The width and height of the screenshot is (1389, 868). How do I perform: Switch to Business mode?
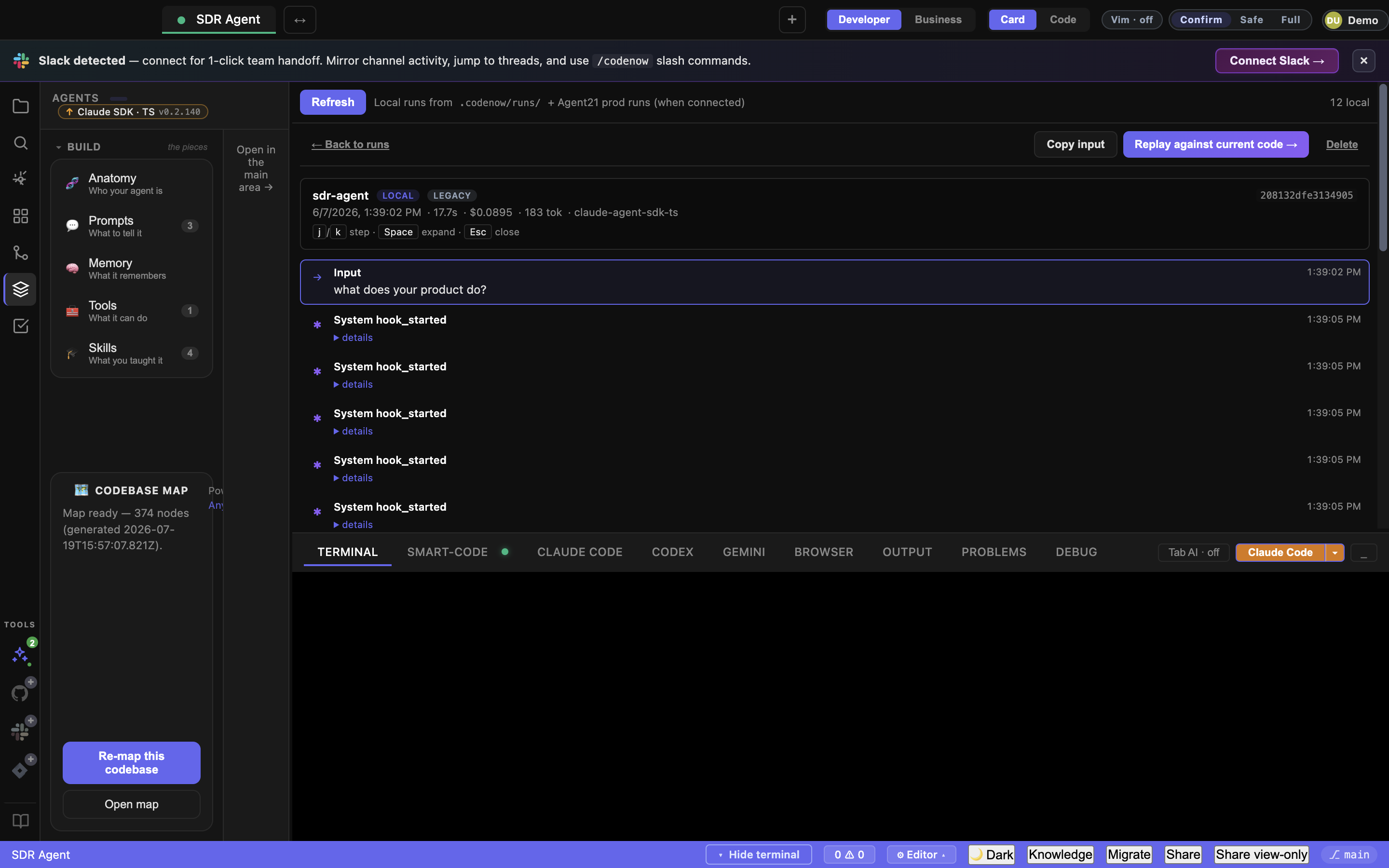tap(938, 19)
